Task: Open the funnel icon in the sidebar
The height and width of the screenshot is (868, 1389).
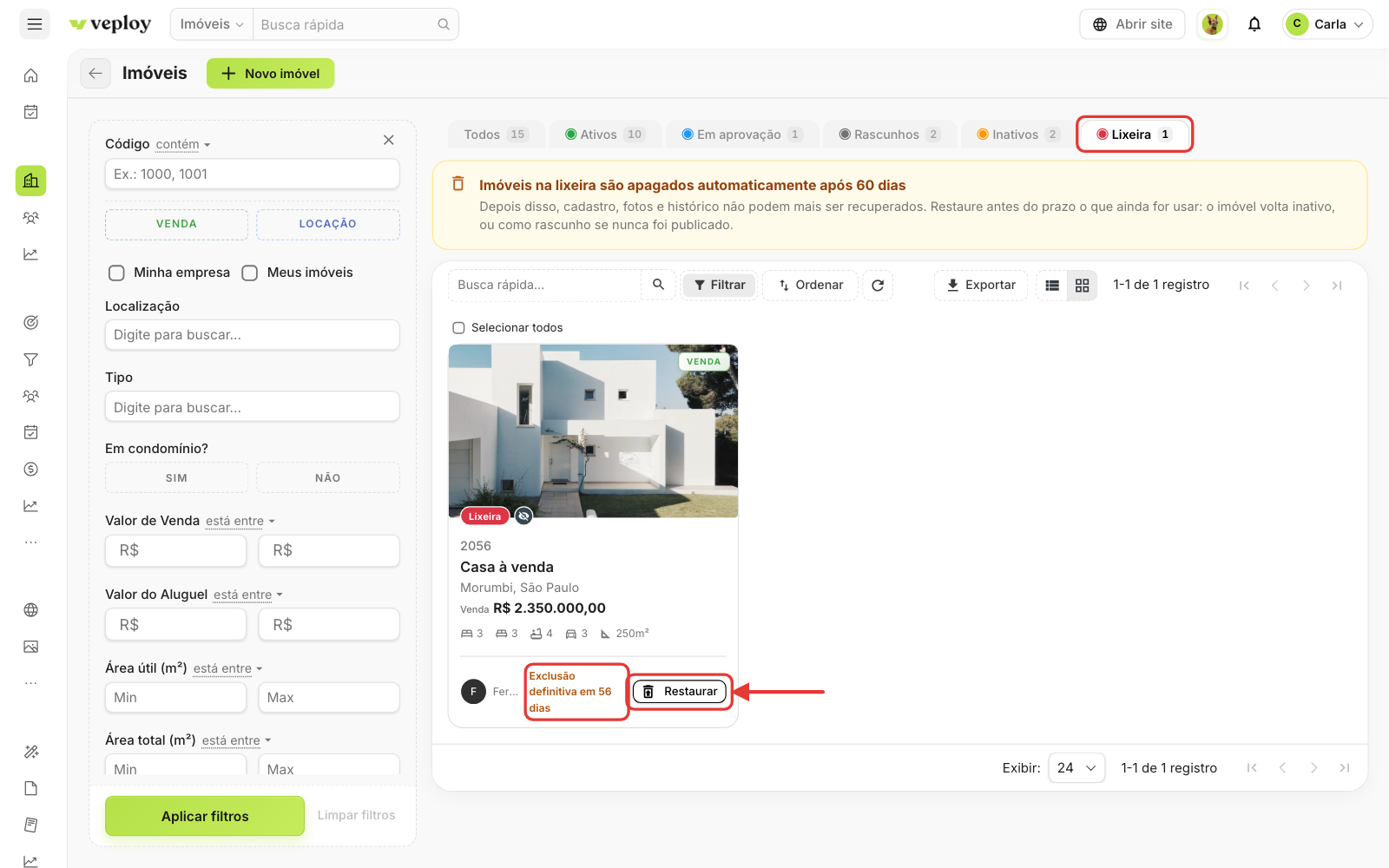Action: tap(31, 359)
